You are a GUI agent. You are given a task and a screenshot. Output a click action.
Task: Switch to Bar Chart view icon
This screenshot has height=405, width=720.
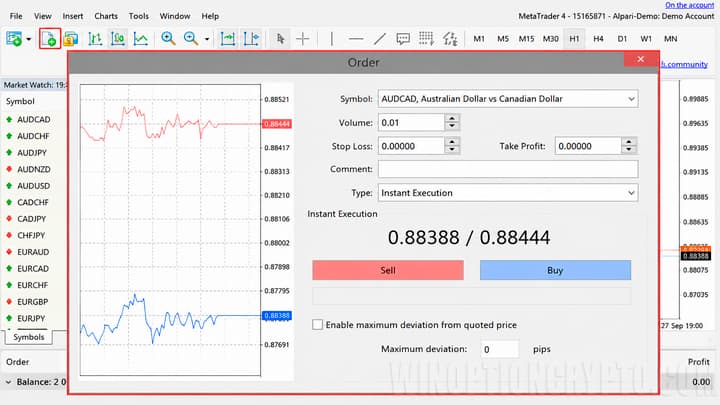tap(95, 39)
